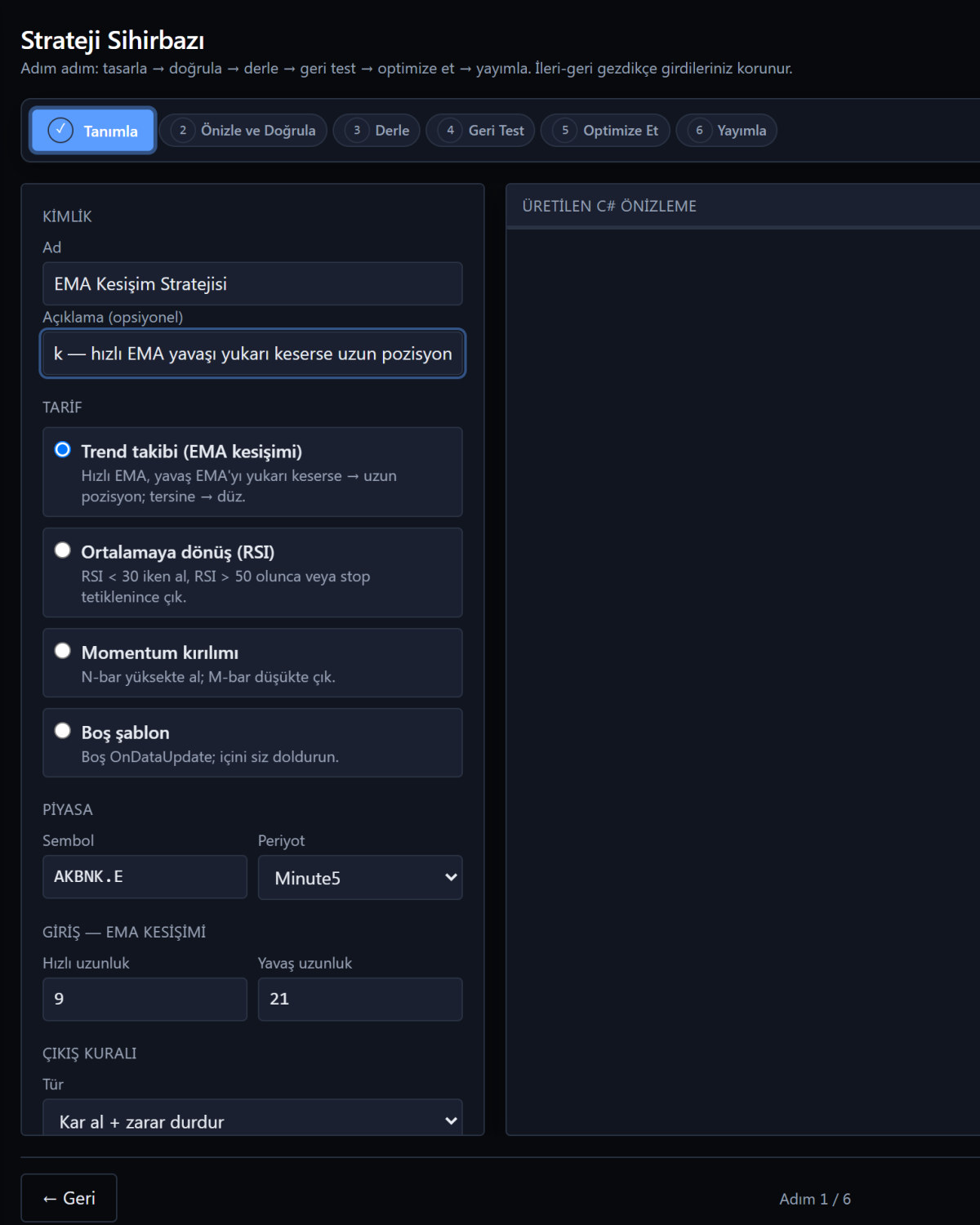
Task: Pick Momentum kırılımı radio option
Action: [x=62, y=651]
